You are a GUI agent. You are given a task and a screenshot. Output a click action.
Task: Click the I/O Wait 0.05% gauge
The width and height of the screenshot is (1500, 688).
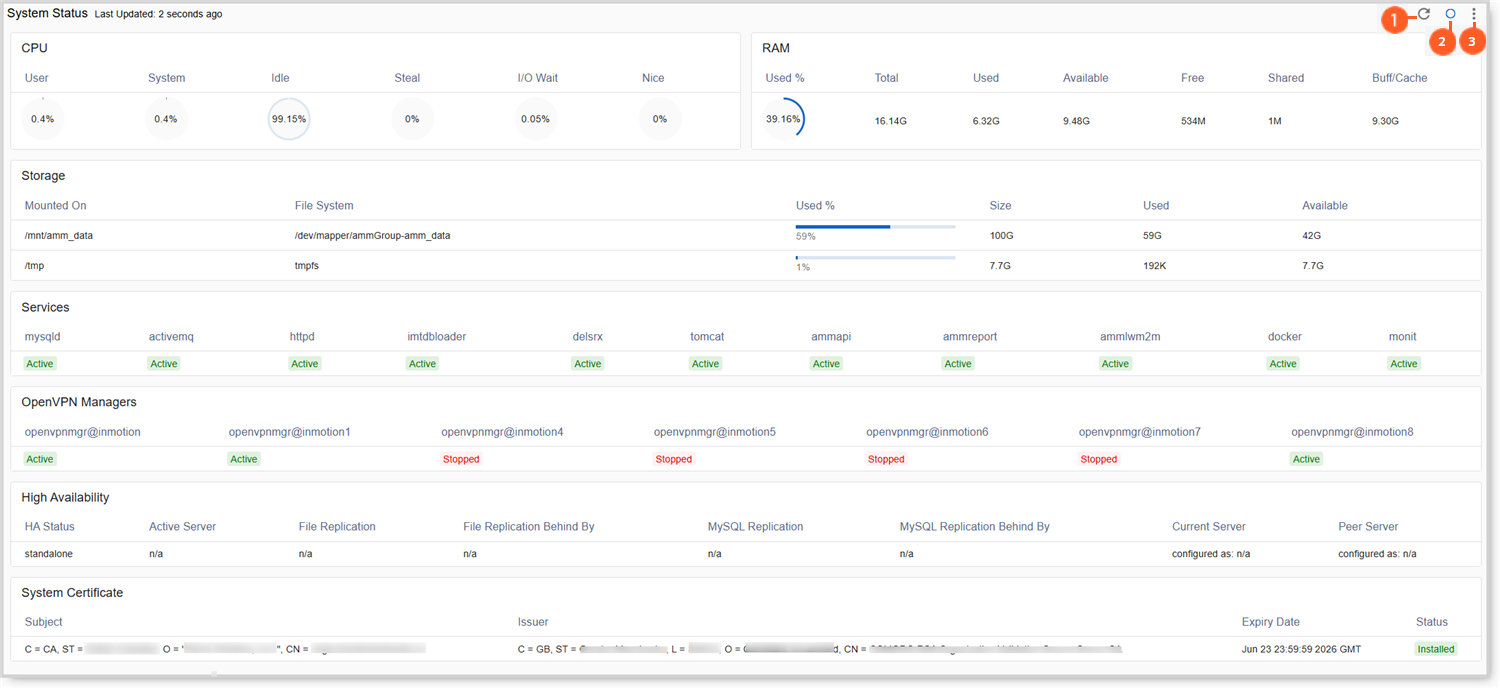(x=535, y=119)
